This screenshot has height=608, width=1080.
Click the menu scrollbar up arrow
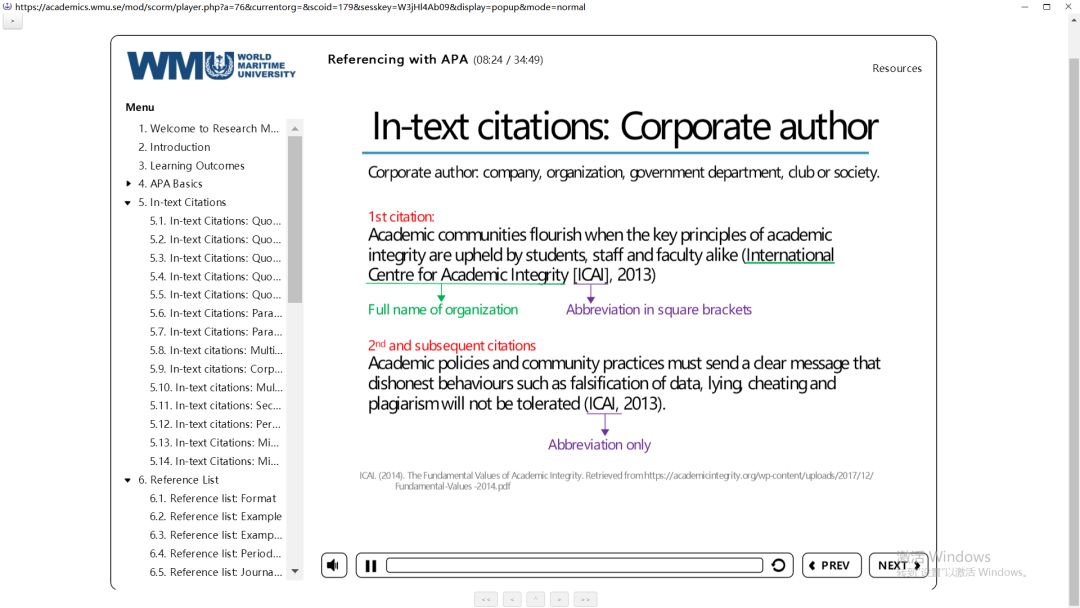(295, 128)
